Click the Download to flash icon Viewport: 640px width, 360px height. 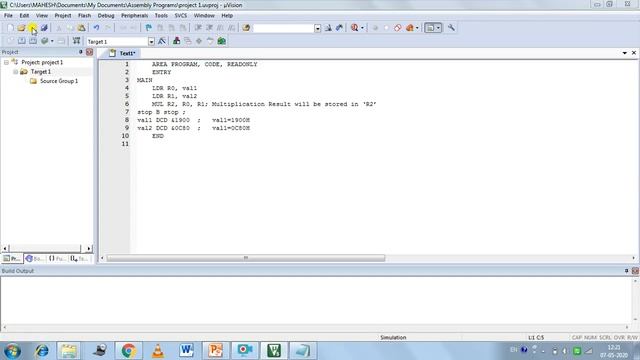76,41
